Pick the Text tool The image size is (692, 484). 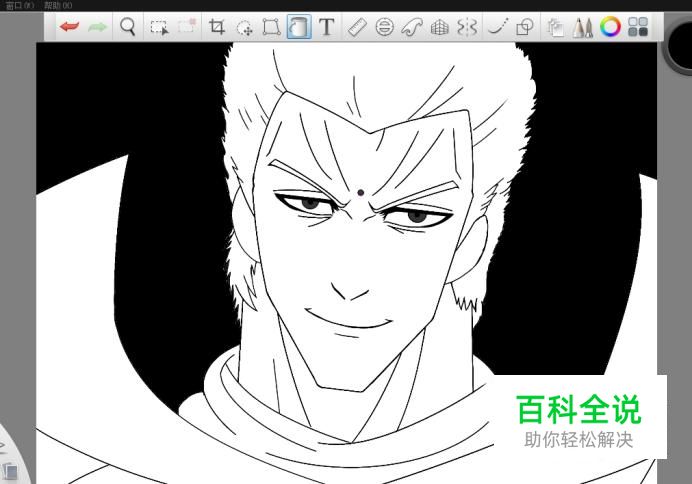327,27
